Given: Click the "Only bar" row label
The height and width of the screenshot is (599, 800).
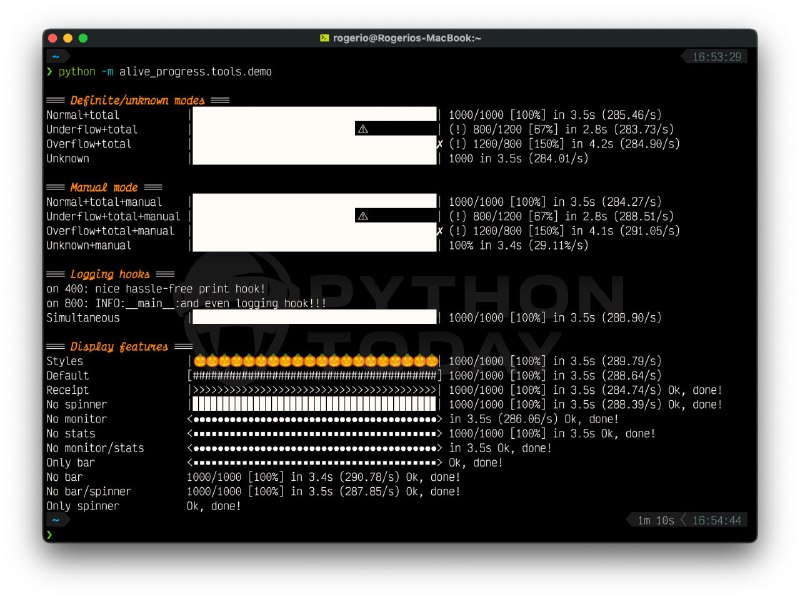Looking at the screenshot, I should coord(70,463).
